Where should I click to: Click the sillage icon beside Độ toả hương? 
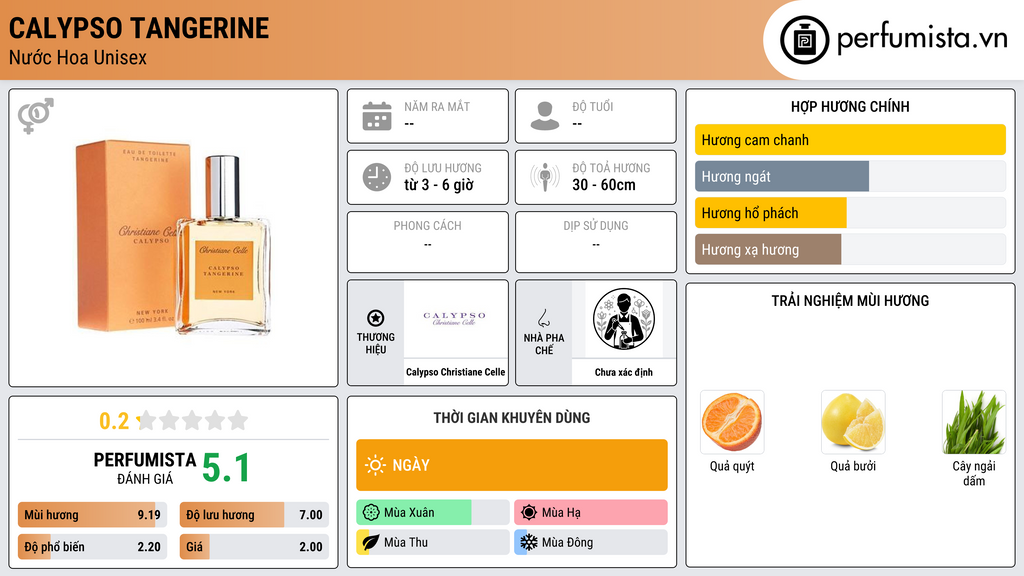pyautogui.click(x=545, y=177)
